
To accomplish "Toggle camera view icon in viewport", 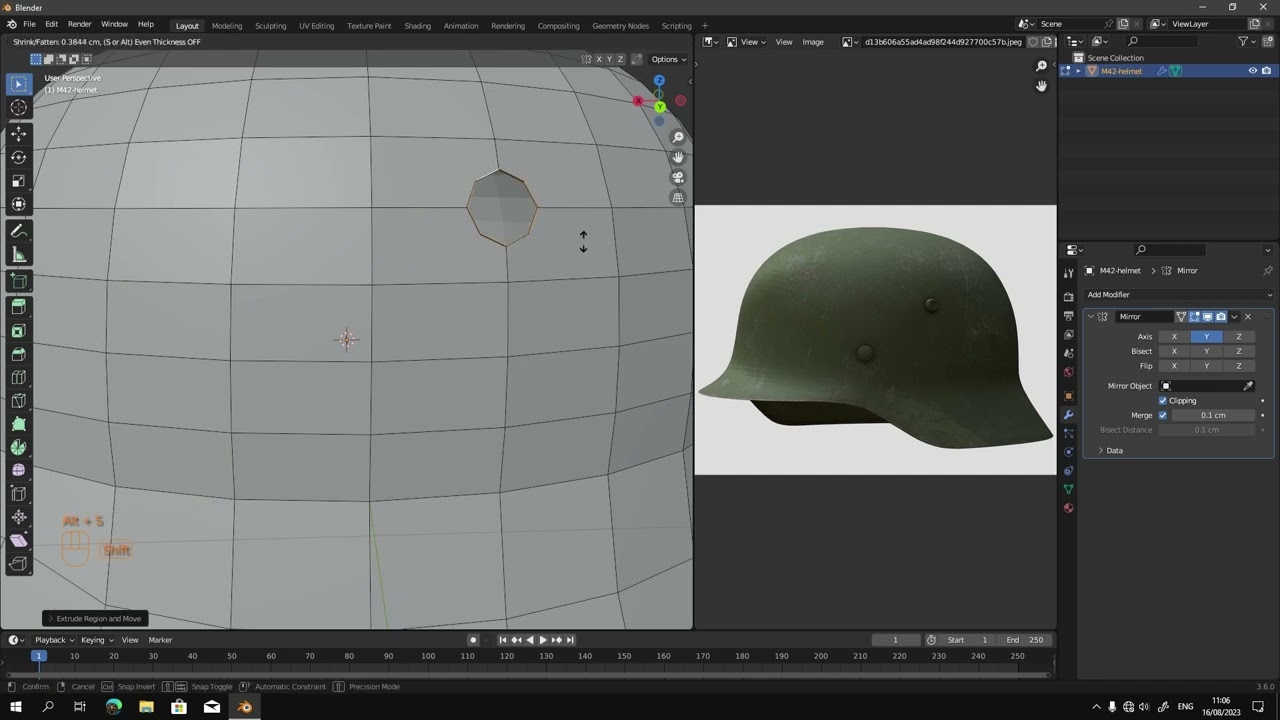I will 678,177.
